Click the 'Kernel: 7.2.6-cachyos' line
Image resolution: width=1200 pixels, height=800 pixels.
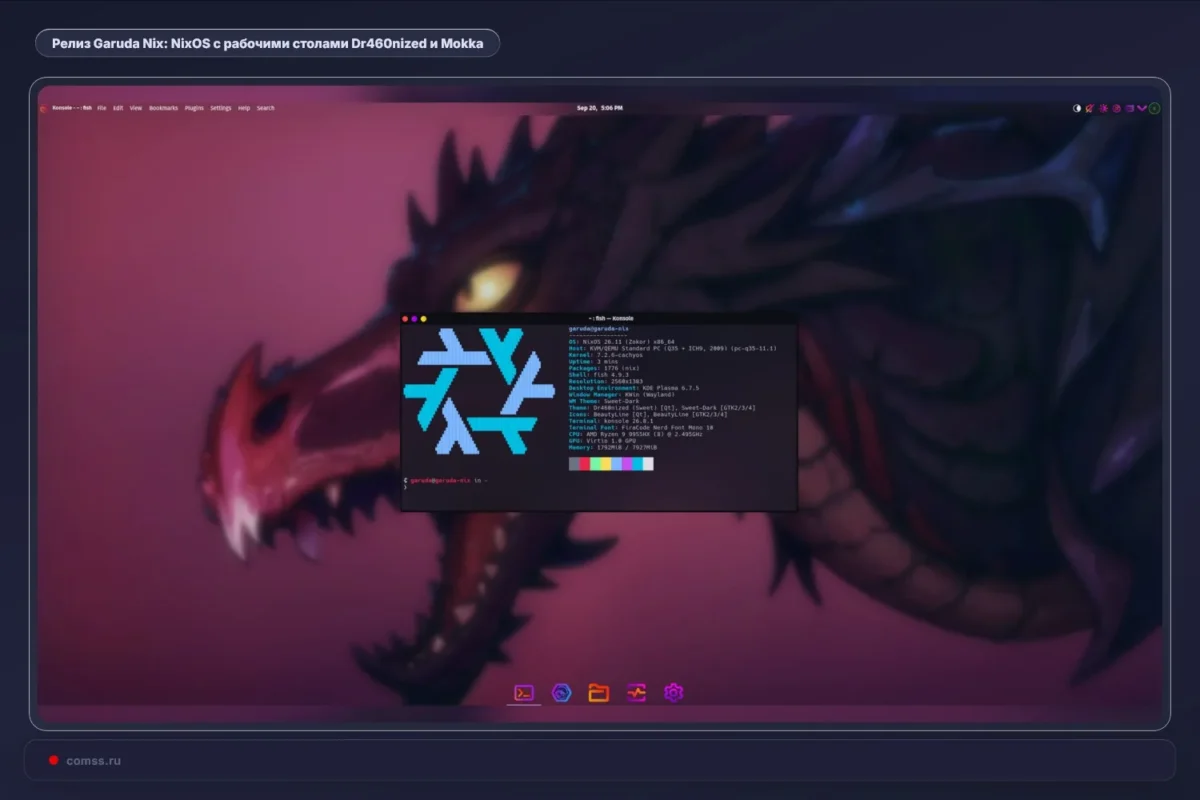pyautogui.click(x=606, y=355)
